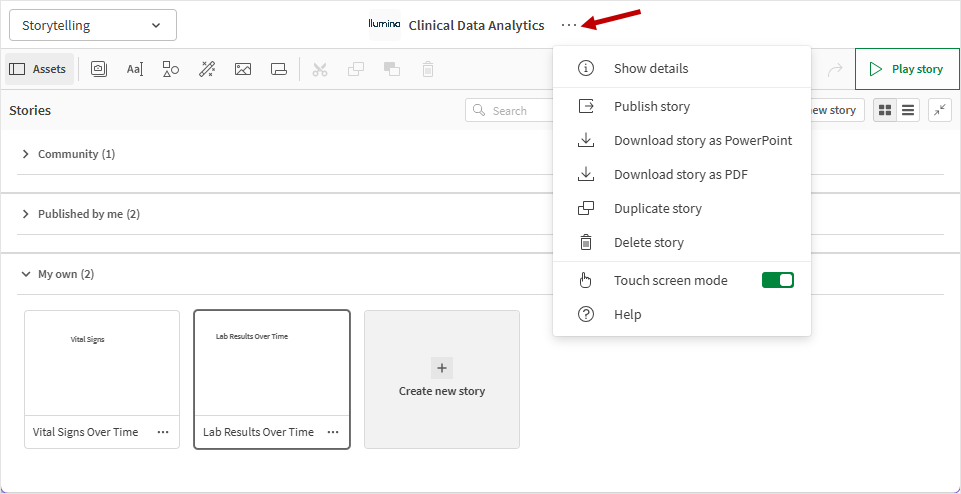The height and width of the screenshot is (494, 961).
Task: Open the Vital Signs Over Time story thumbnail
Action: click(102, 363)
